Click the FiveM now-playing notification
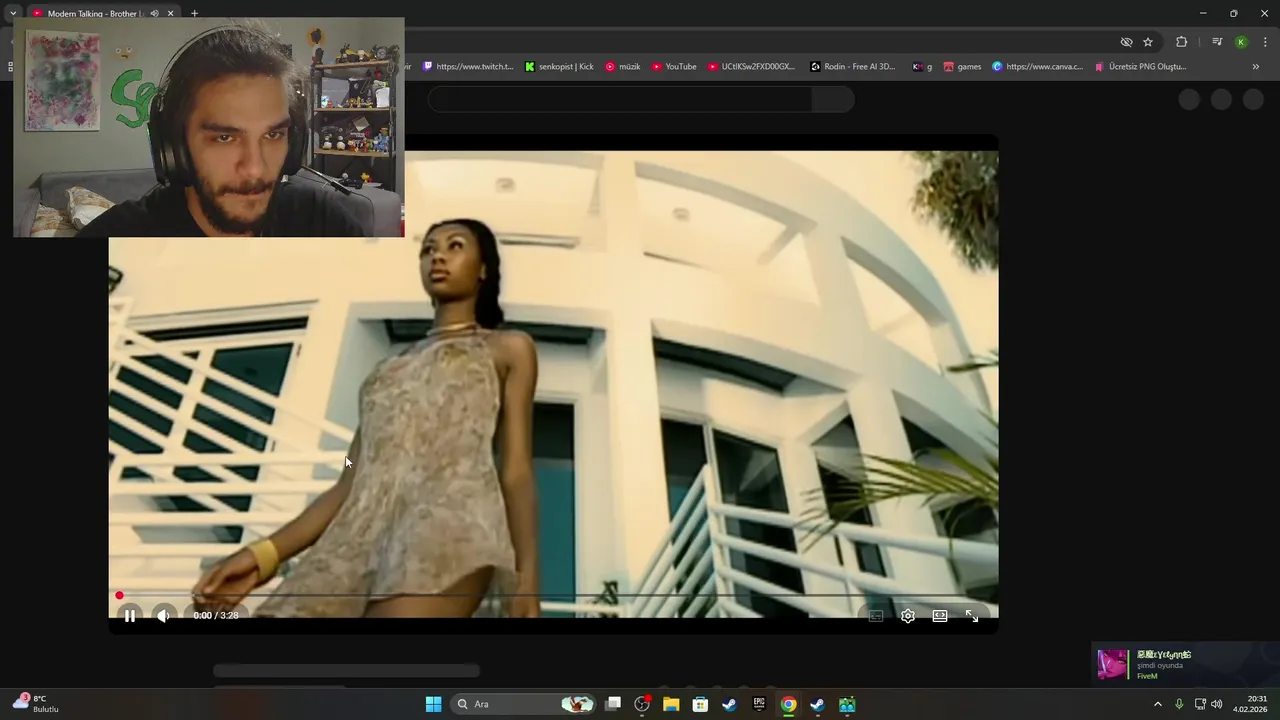The width and height of the screenshot is (1280, 720). [x=1185, y=665]
